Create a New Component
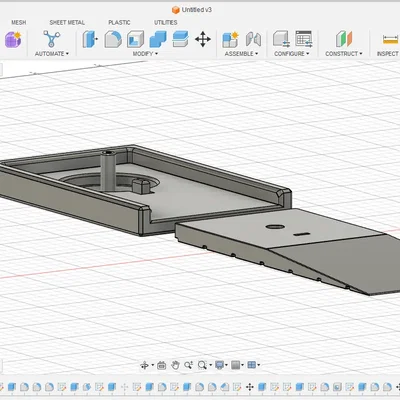The width and height of the screenshot is (400, 400). click(230, 39)
